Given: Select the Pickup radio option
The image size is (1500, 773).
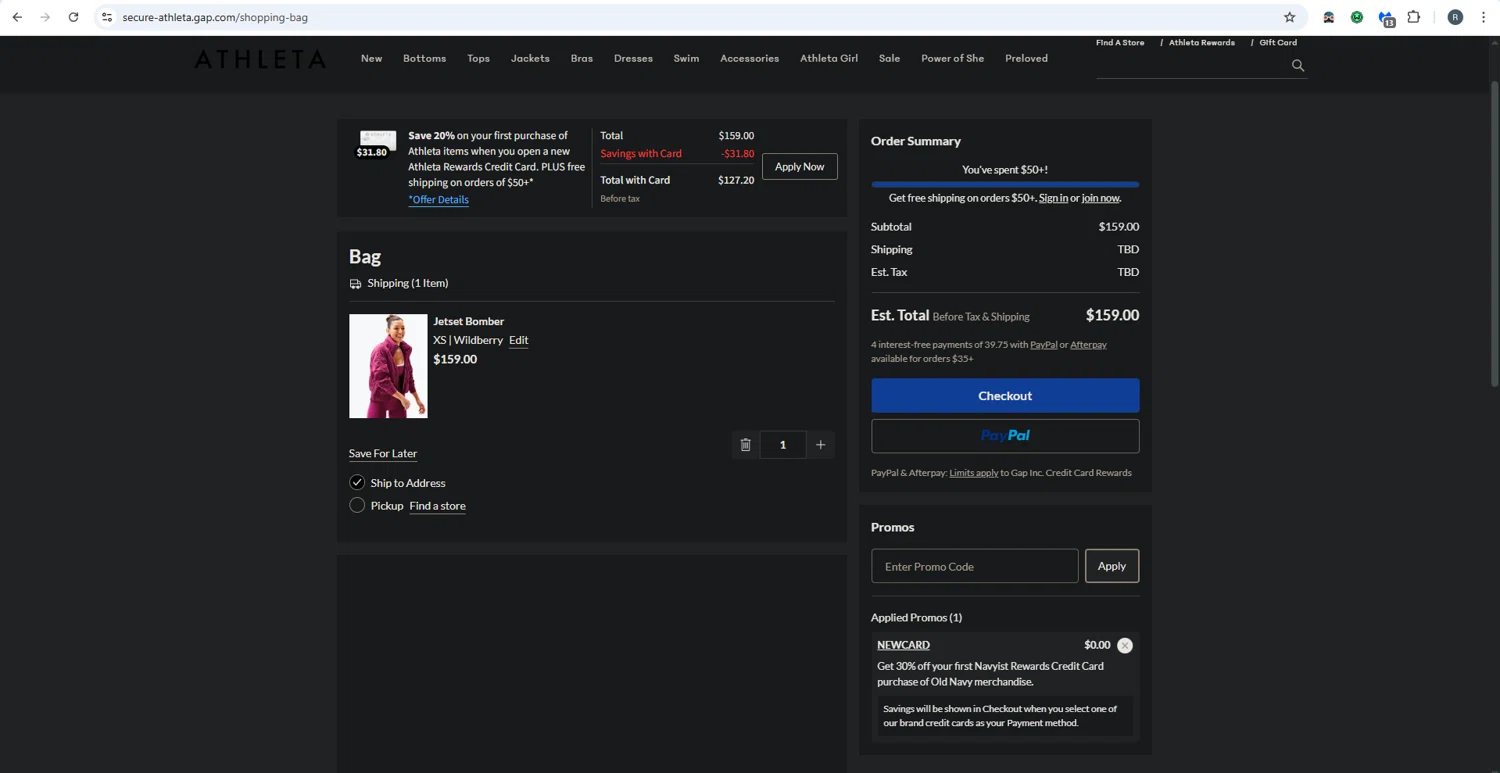Looking at the screenshot, I should click(x=357, y=505).
